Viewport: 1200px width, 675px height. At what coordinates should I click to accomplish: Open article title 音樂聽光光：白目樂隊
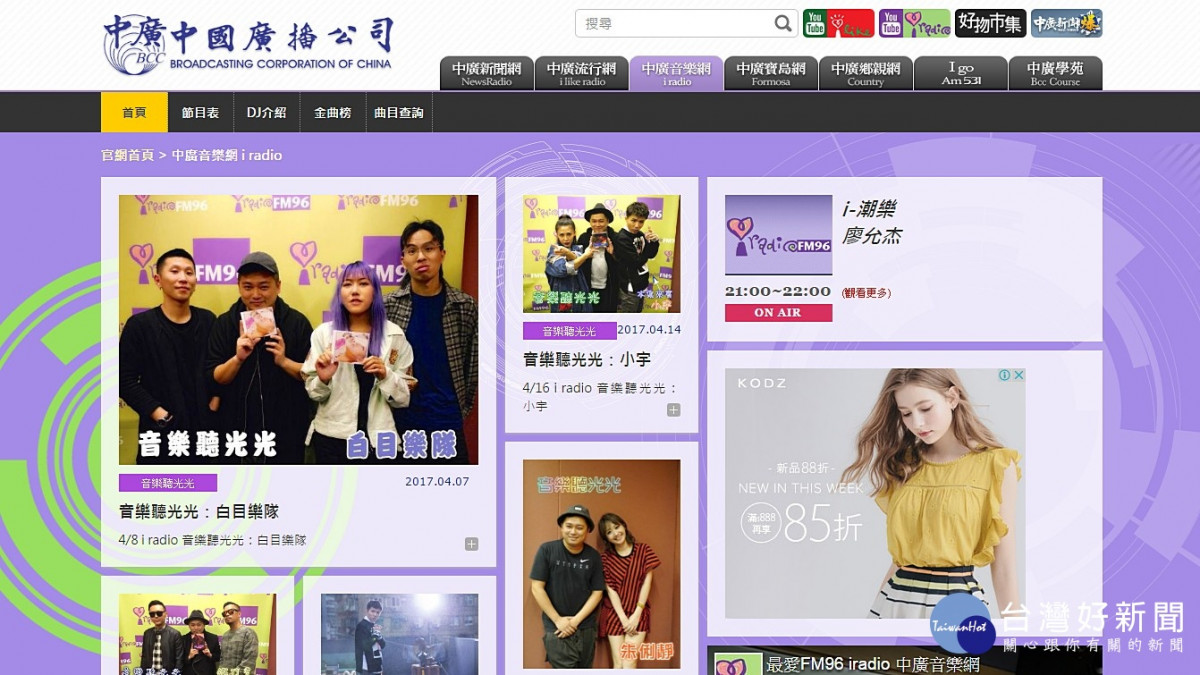coord(199,511)
